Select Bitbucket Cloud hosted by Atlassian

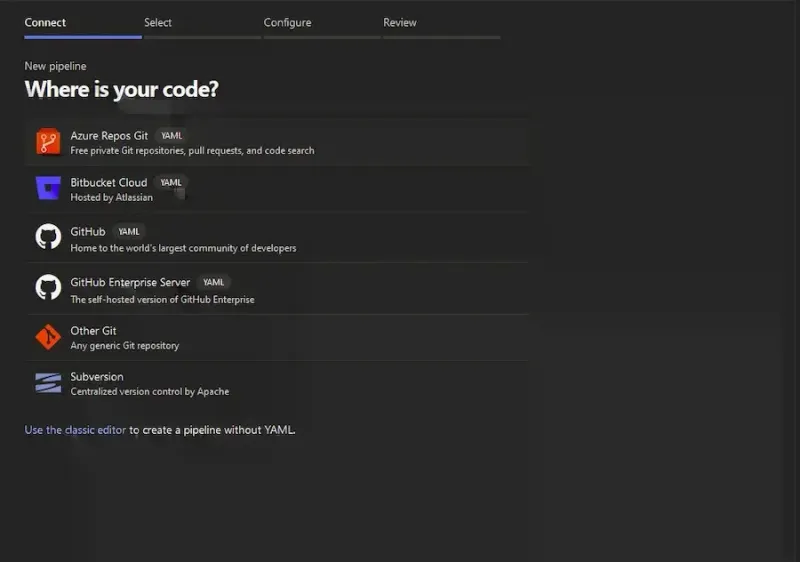[x=109, y=183]
